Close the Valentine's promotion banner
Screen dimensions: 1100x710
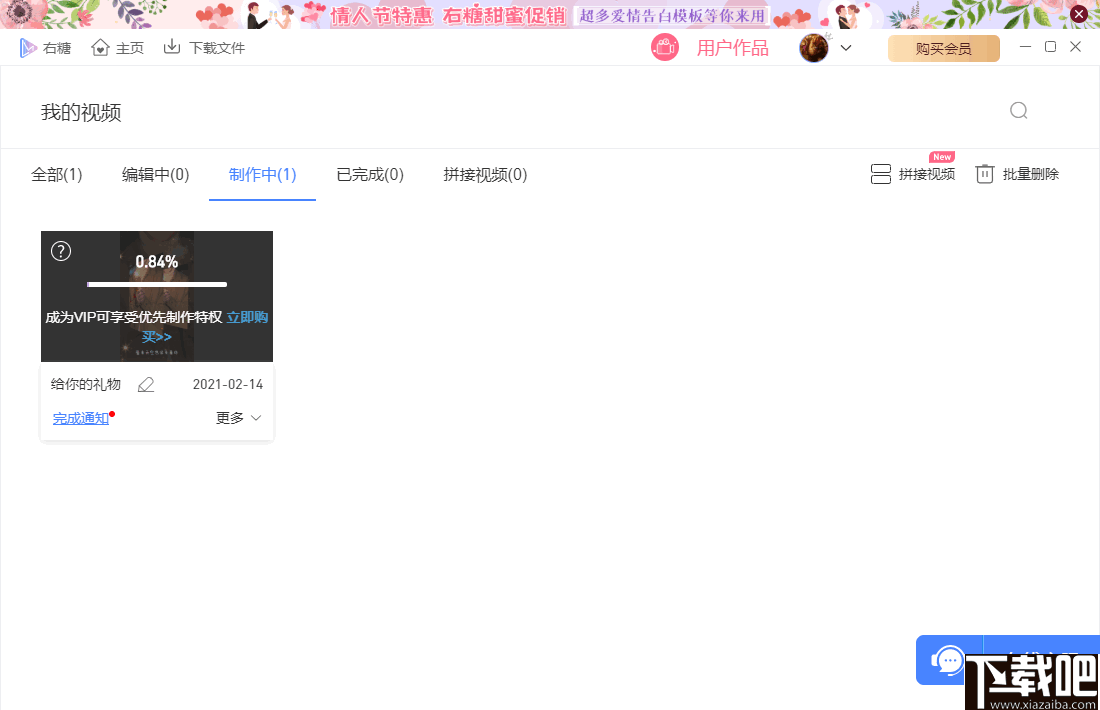coord(1080,13)
